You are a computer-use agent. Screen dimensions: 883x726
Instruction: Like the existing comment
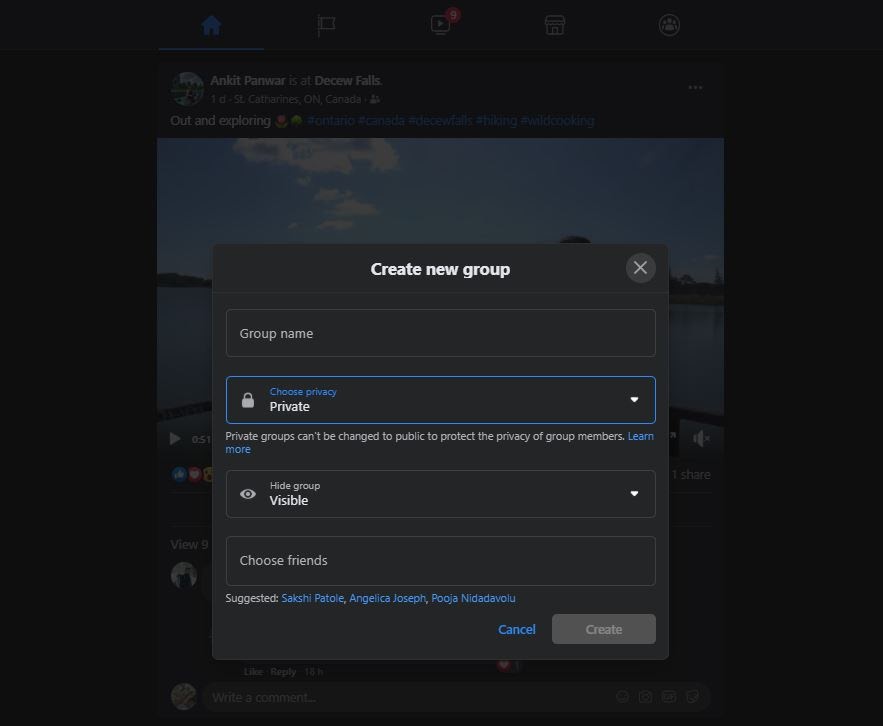(x=253, y=671)
